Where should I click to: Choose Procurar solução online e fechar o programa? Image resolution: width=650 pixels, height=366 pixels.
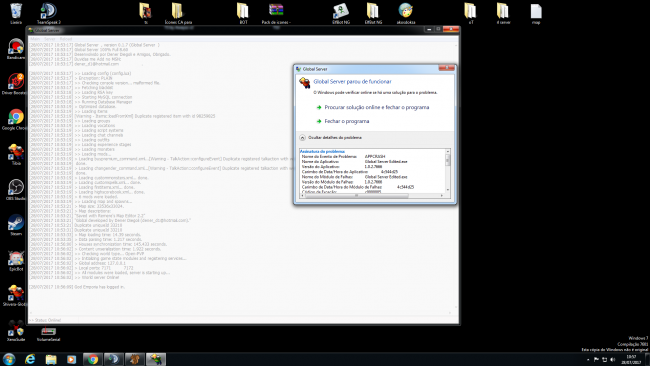(376, 107)
